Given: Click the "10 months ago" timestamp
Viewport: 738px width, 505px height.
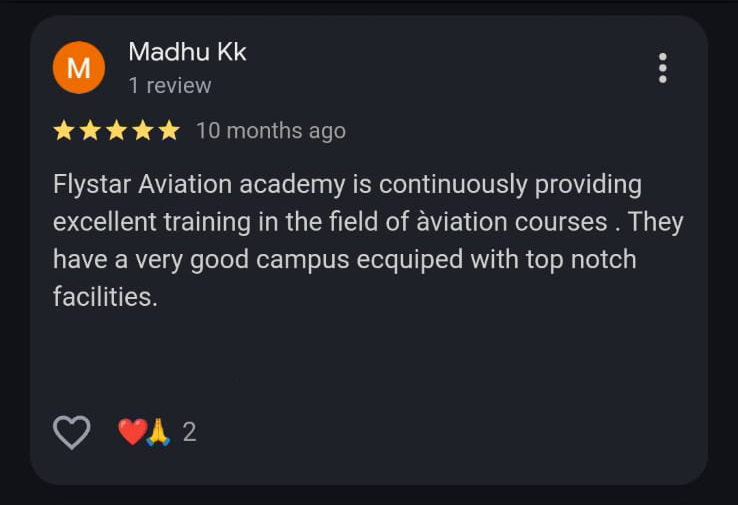Looking at the screenshot, I should [x=271, y=131].
